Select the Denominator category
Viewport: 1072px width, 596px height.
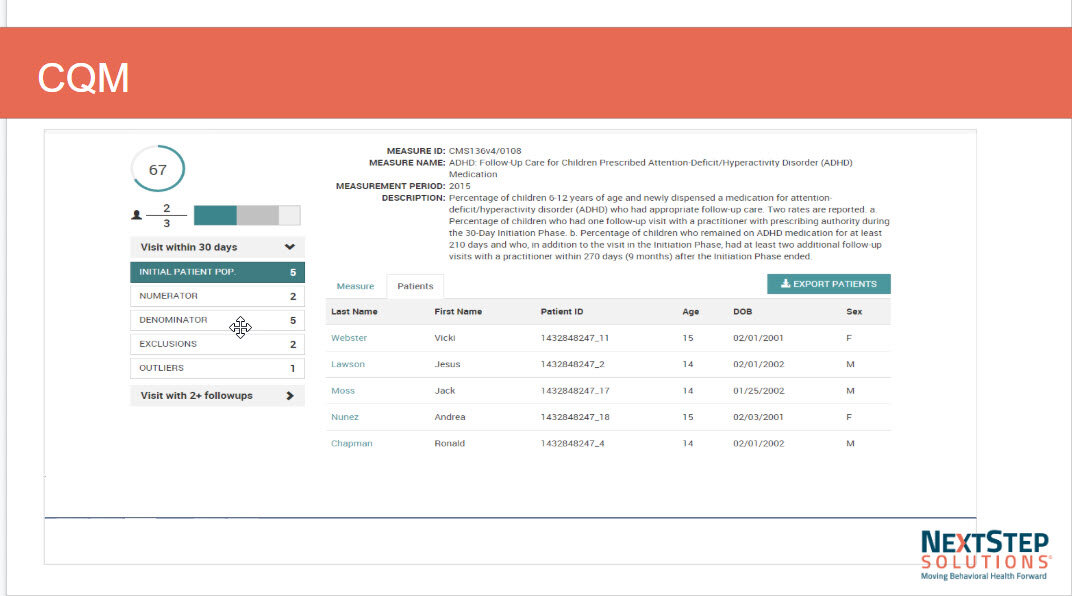217,320
